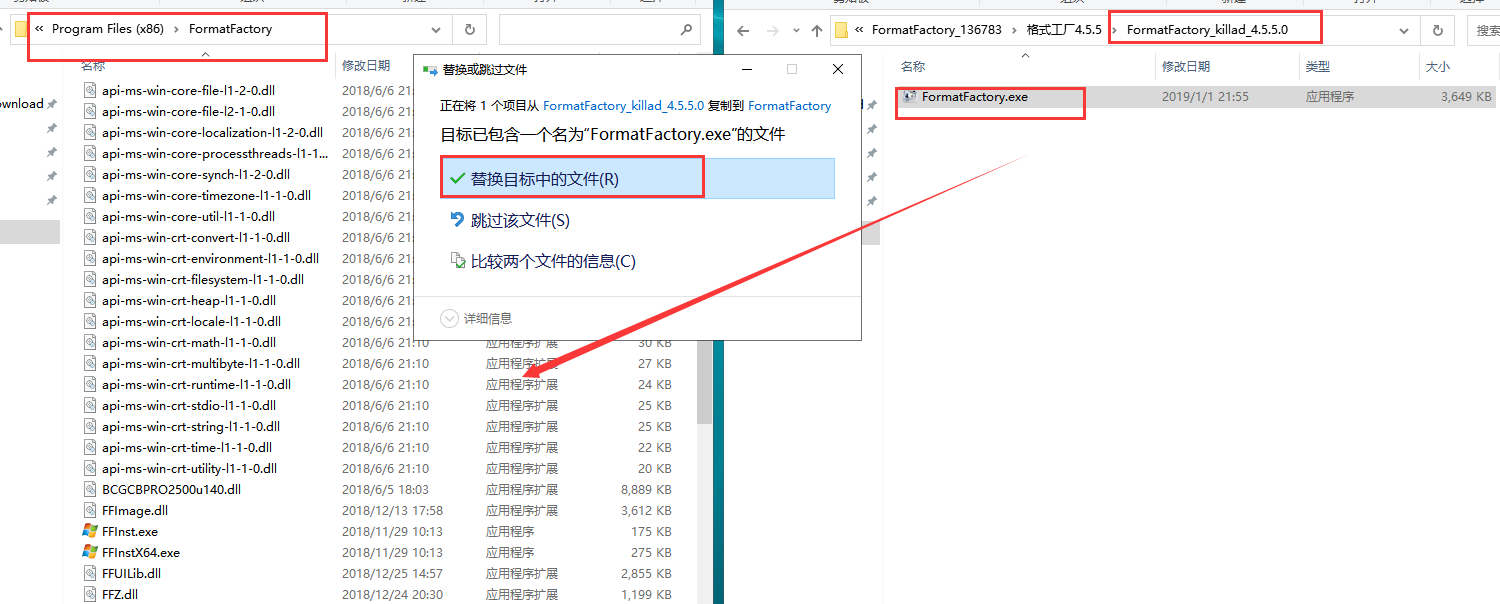Screen dimensions: 1500x604
Task: Click dll icon beside FFImage.dll
Action: point(90,510)
